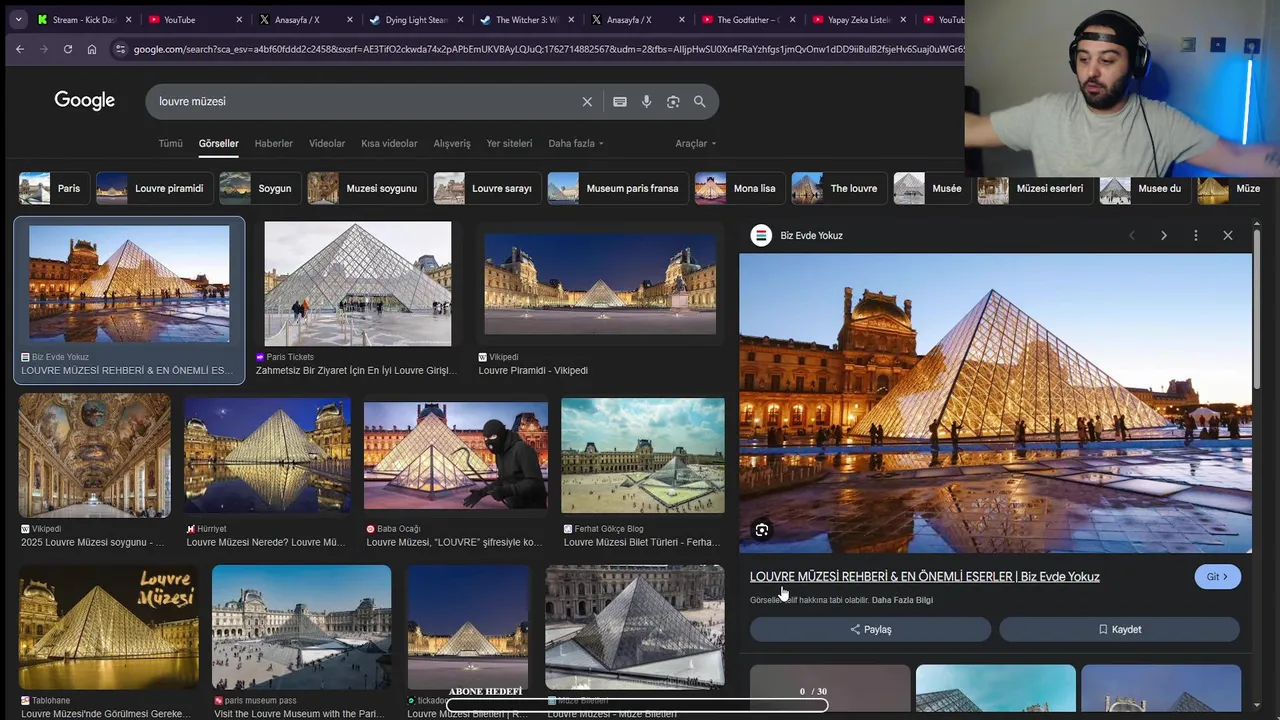1280x720 pixels.
Task: Expand the Araçlar tools dropdown
Action: tap(695, 143)
